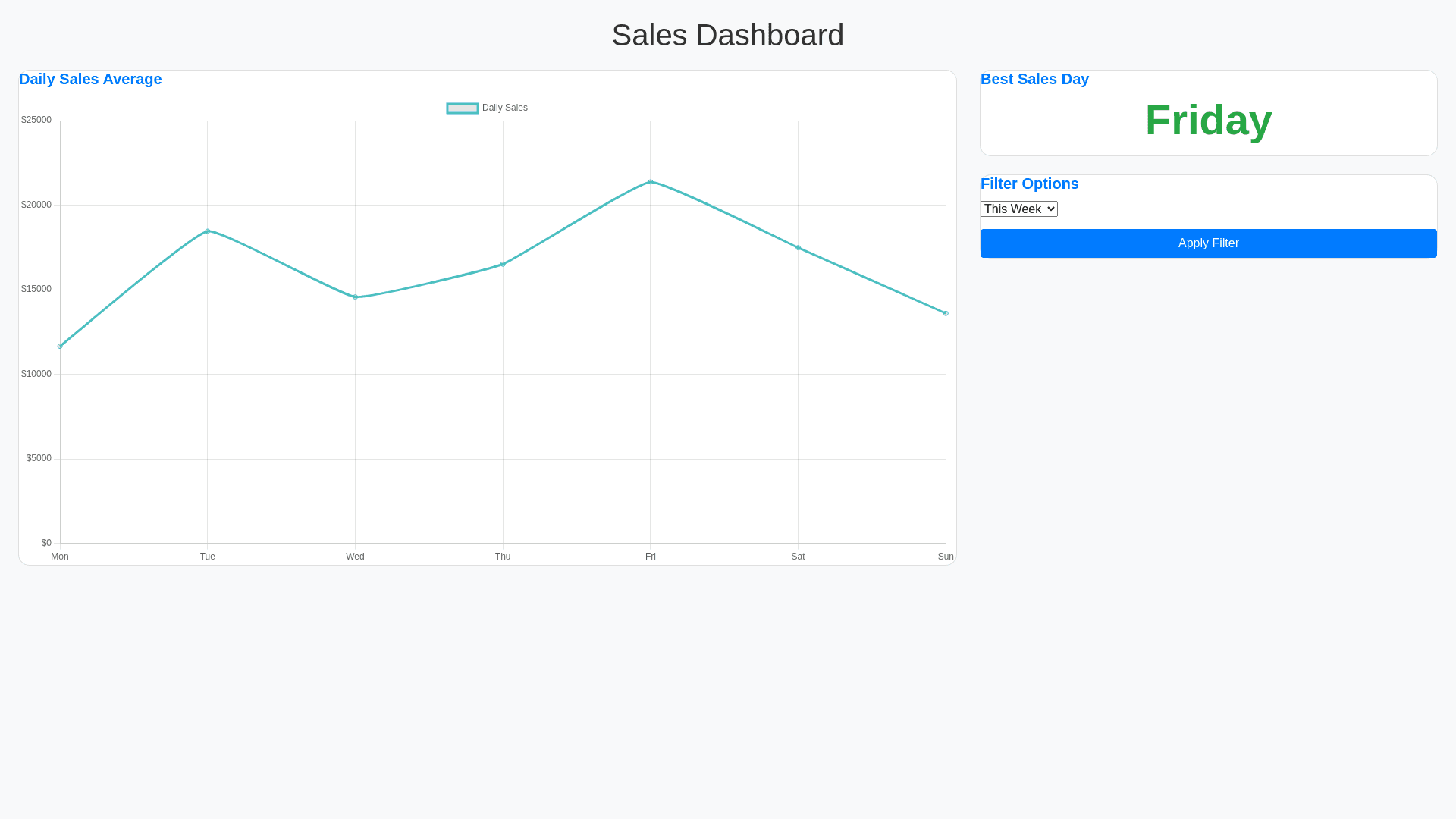The image size is (1456, 819).
Task: Click the Friday best sales day text
Action: [x=1208, y=121]
